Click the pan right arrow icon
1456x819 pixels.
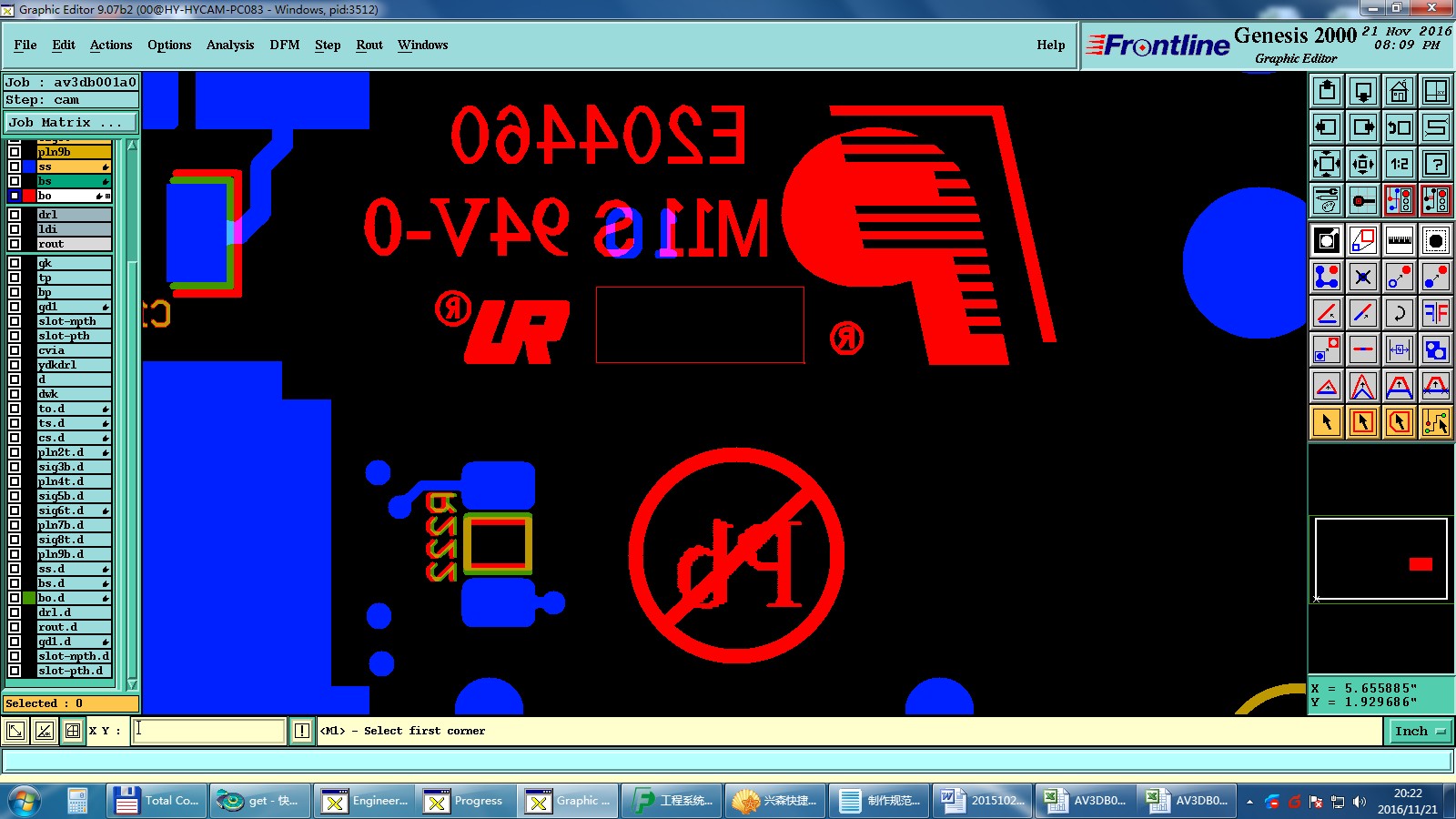1363,127
